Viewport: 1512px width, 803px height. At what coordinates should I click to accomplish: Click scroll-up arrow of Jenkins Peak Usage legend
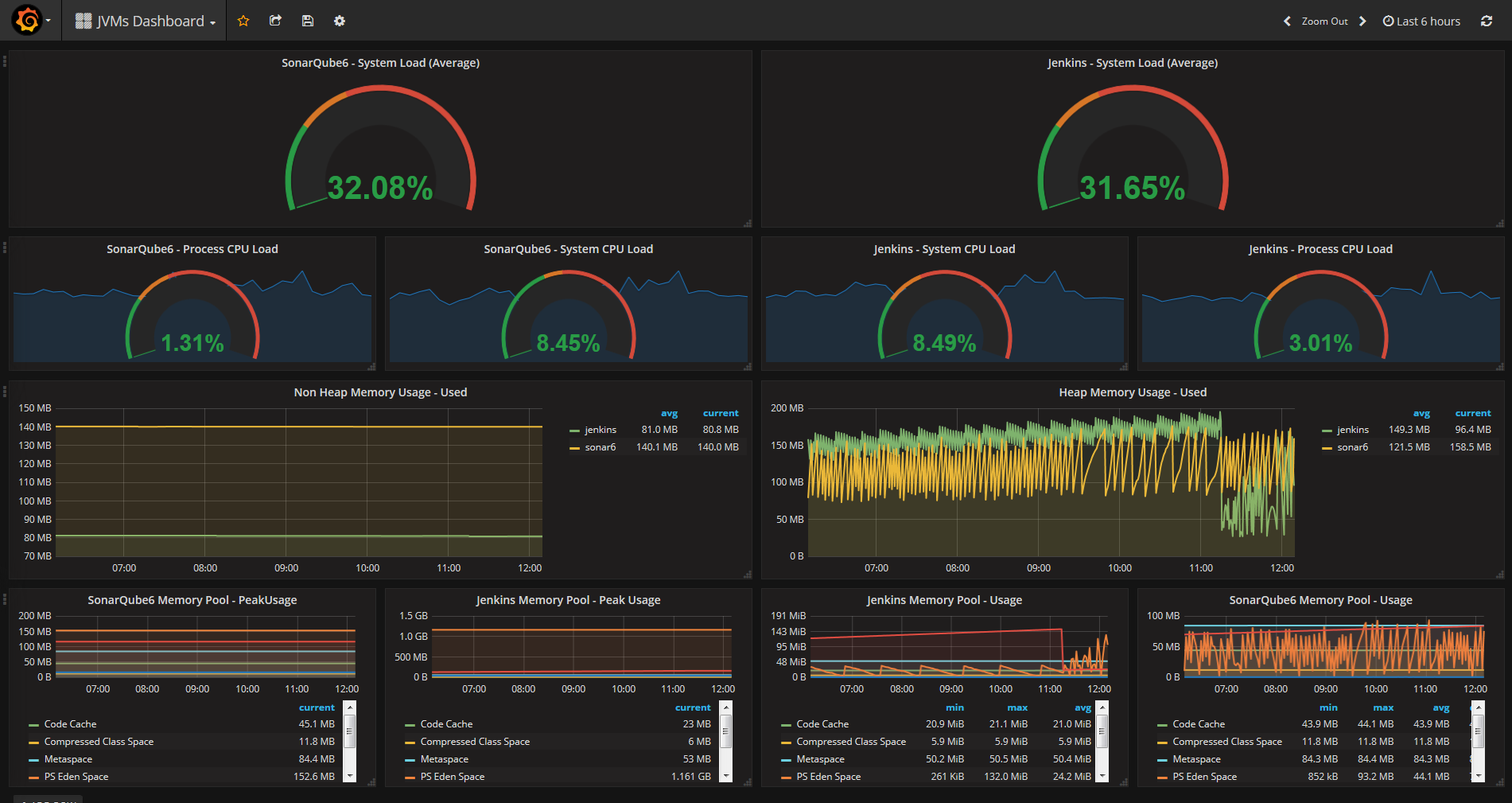pos(725,707)
